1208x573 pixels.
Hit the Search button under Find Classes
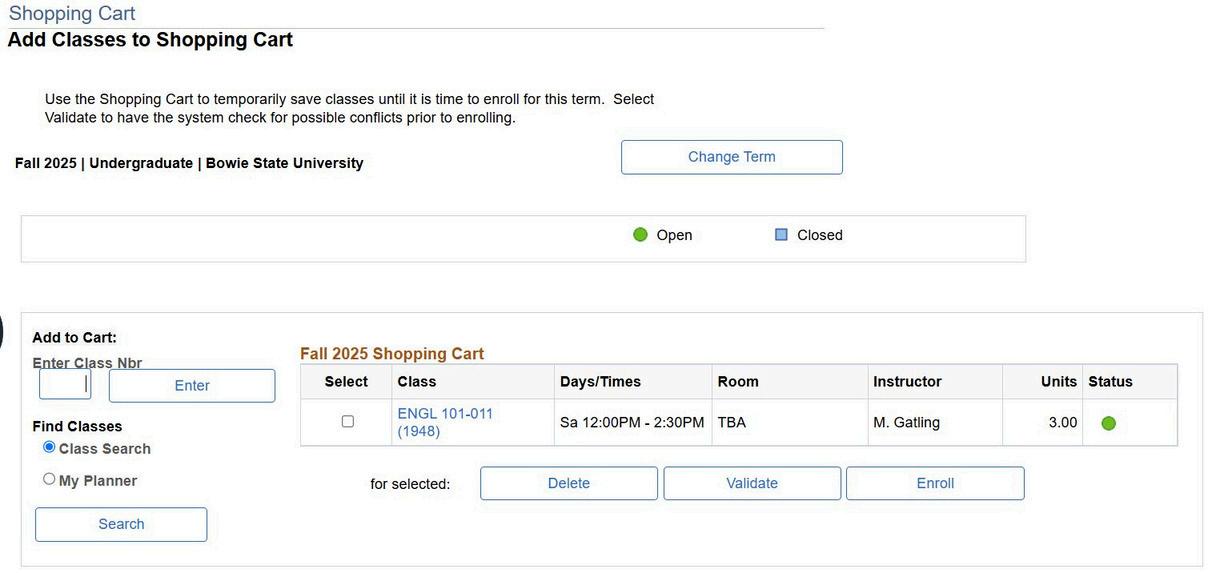tap(121, 524)
